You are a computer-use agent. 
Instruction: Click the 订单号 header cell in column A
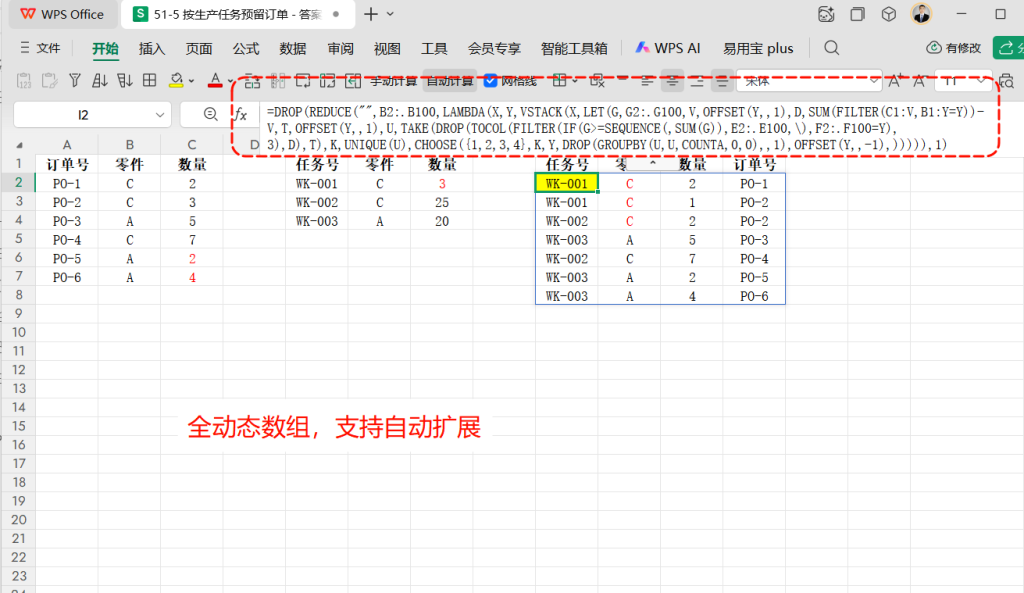(67, 165)
